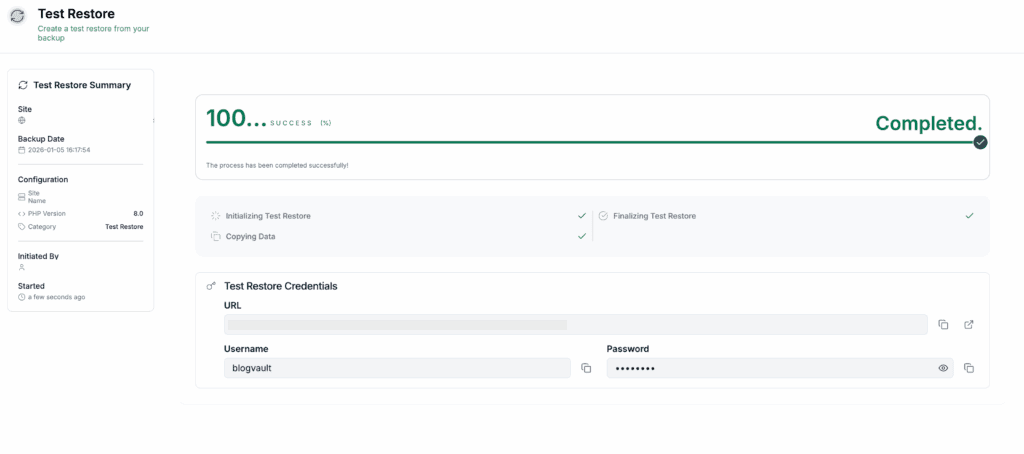Screen dimensions: 1024x454
Task: Click the green progress bar
Action: coord(589,142)
